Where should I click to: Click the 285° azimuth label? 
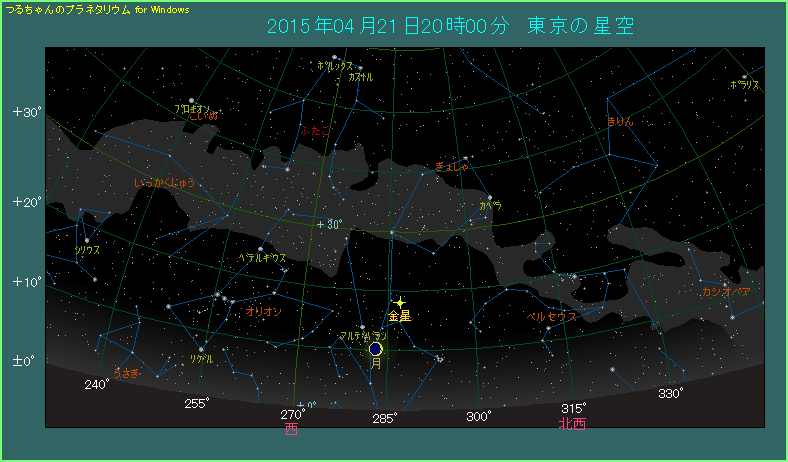point(385,417)
